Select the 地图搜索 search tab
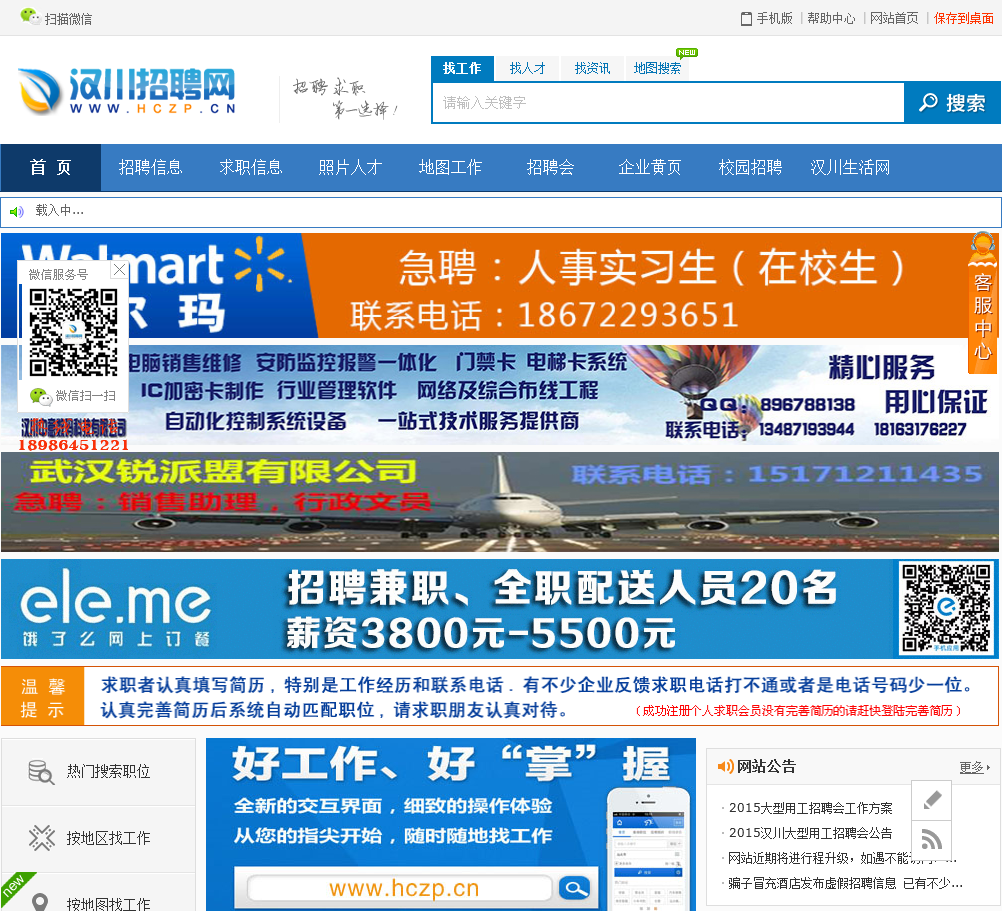 click(657, 68)
